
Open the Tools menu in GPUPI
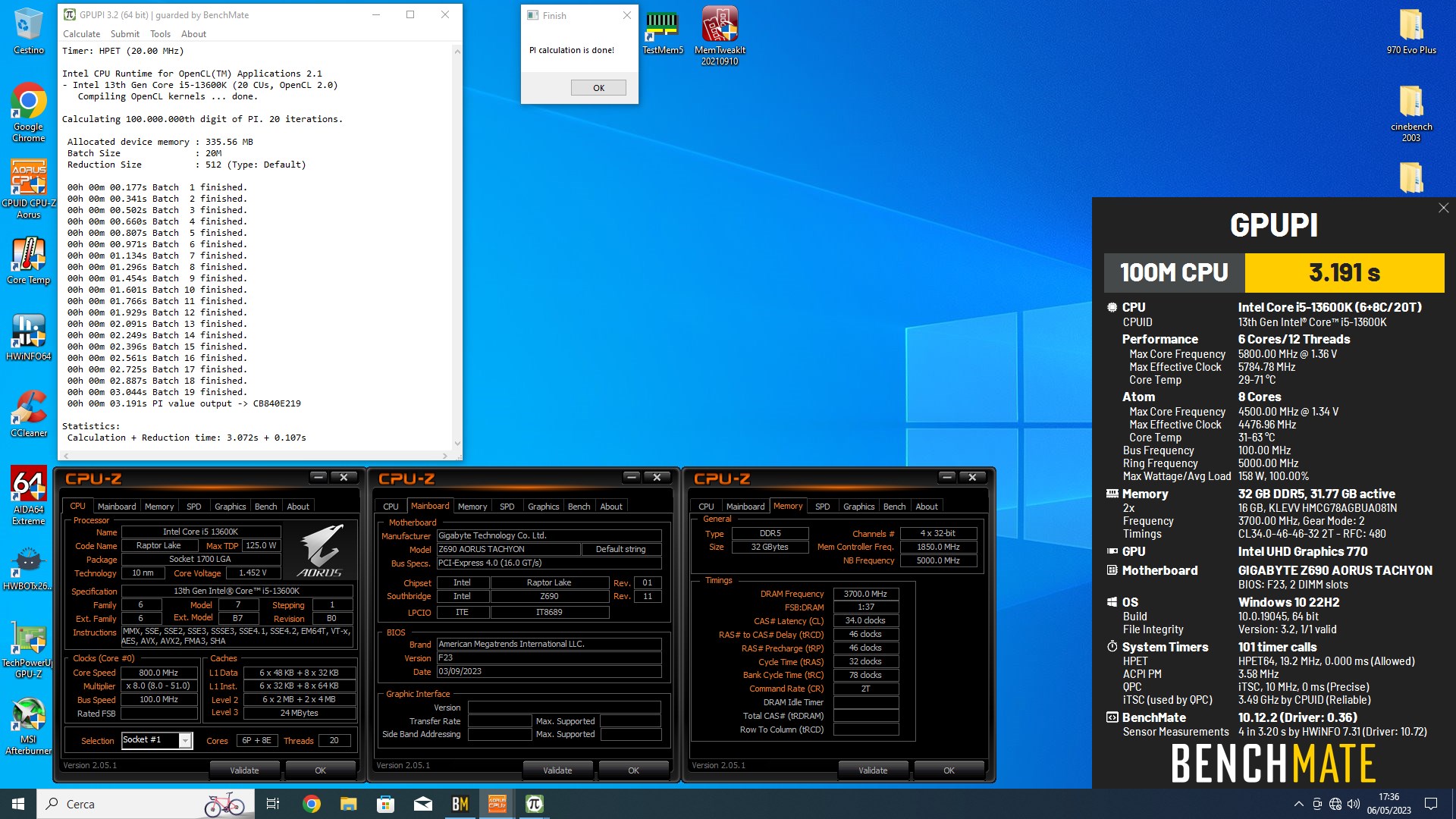point(160,34)
